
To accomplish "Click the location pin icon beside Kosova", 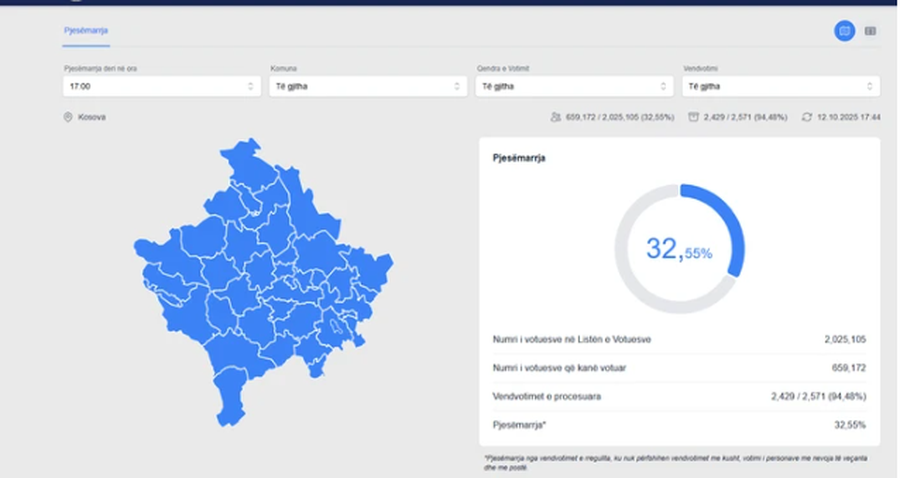I will [x=68, y=117].
